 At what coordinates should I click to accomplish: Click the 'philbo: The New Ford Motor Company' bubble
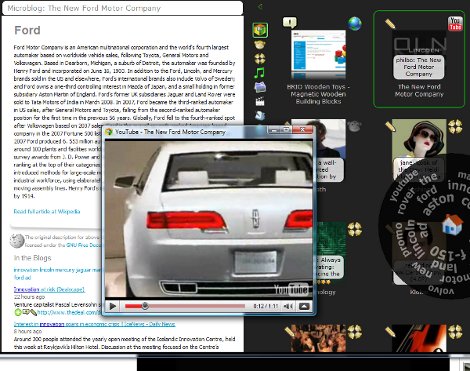[419, 67]
